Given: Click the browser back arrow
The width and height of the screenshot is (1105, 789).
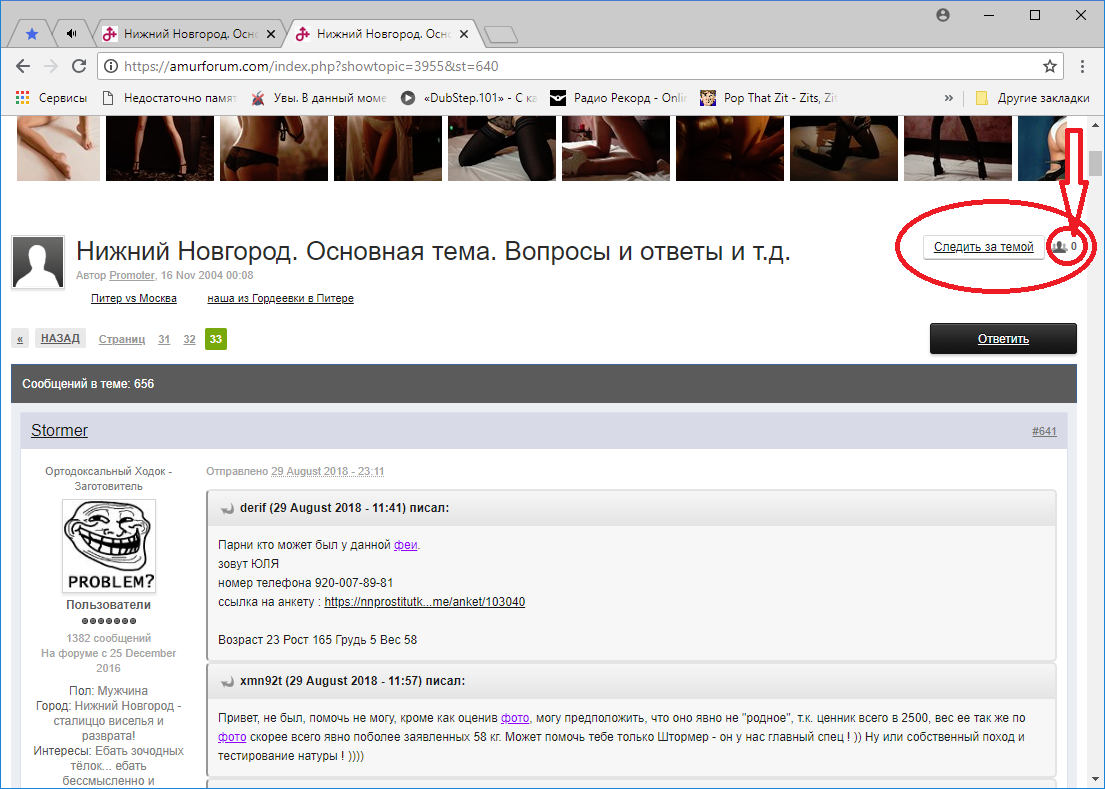Looking at the screenshot, I should tap(23, 67).
